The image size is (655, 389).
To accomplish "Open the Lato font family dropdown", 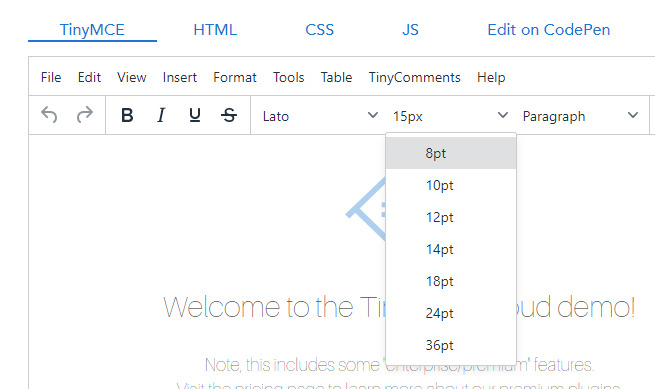I will tap(320, 116).
